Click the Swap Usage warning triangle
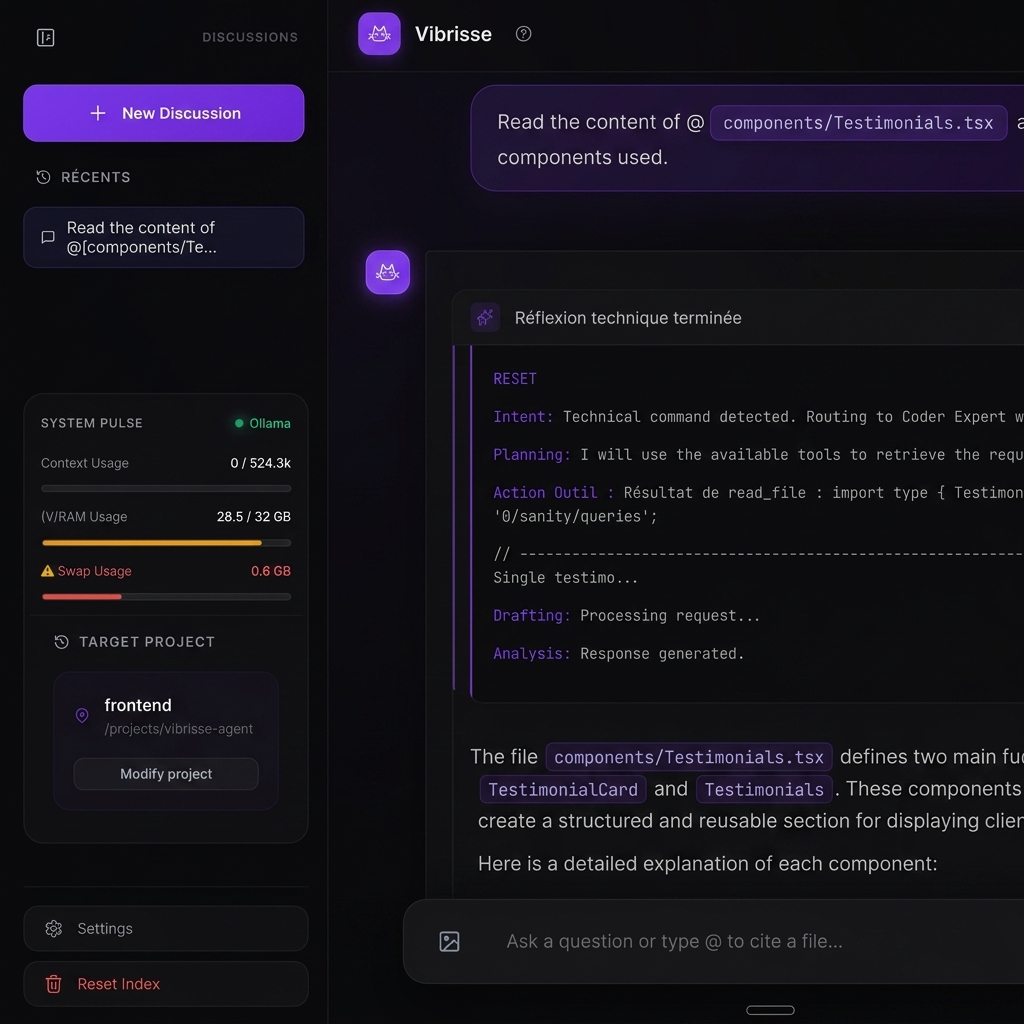 [47, 571]
